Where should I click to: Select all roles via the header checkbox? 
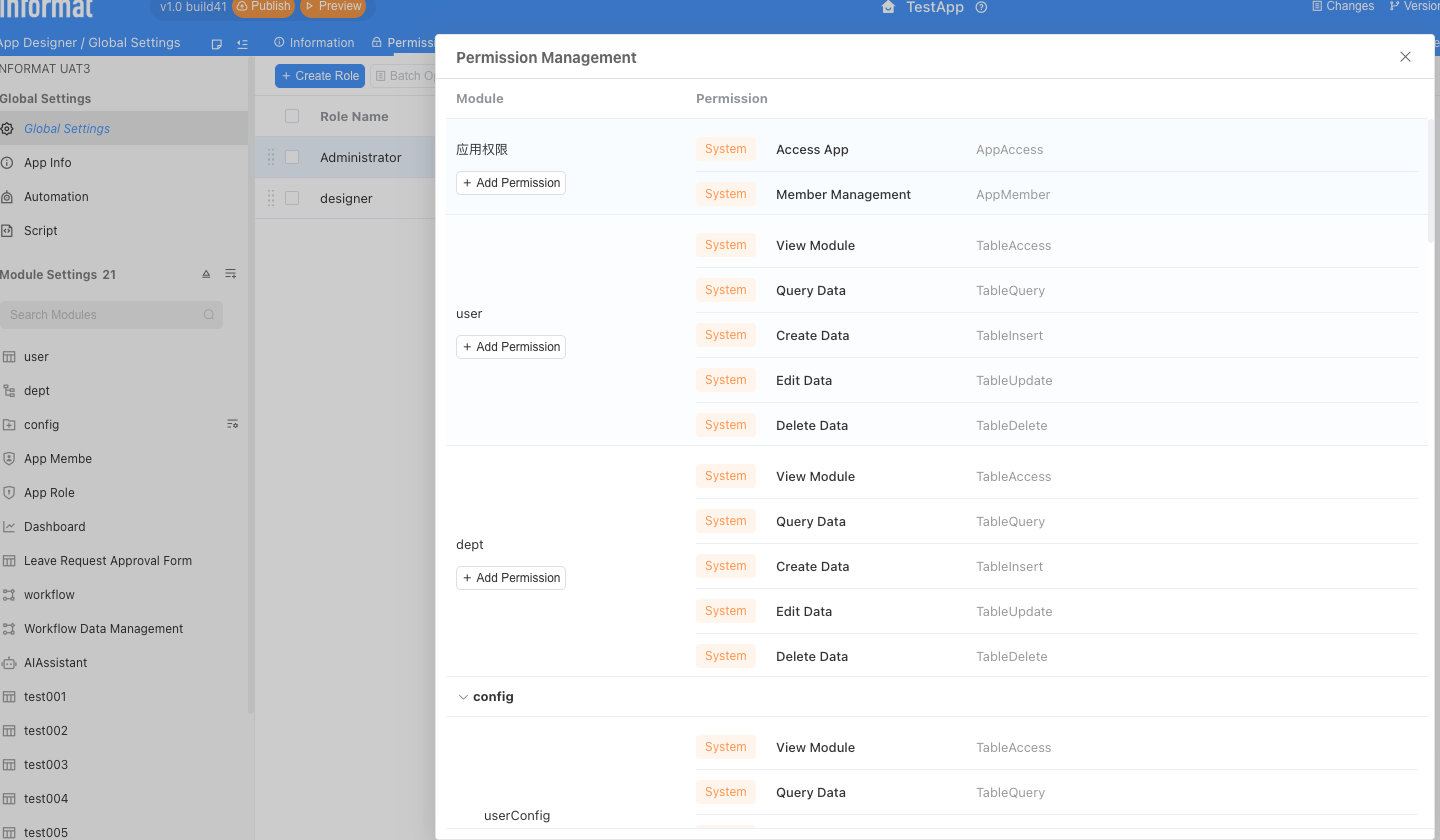coord(292,116)
